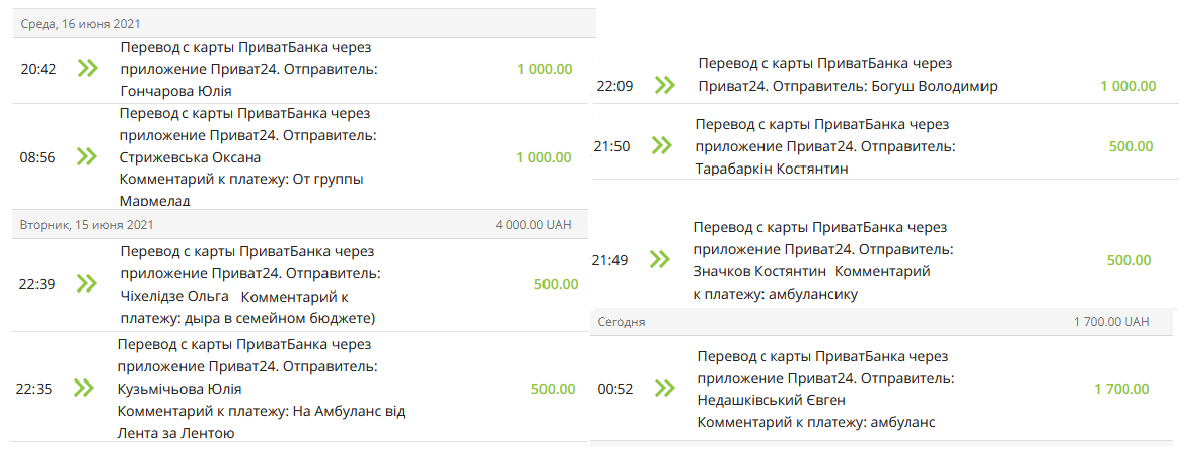1184x460 pixels.
Task: Click the arrow icon beside the 20:42 transfer
Action: point(88,69)
